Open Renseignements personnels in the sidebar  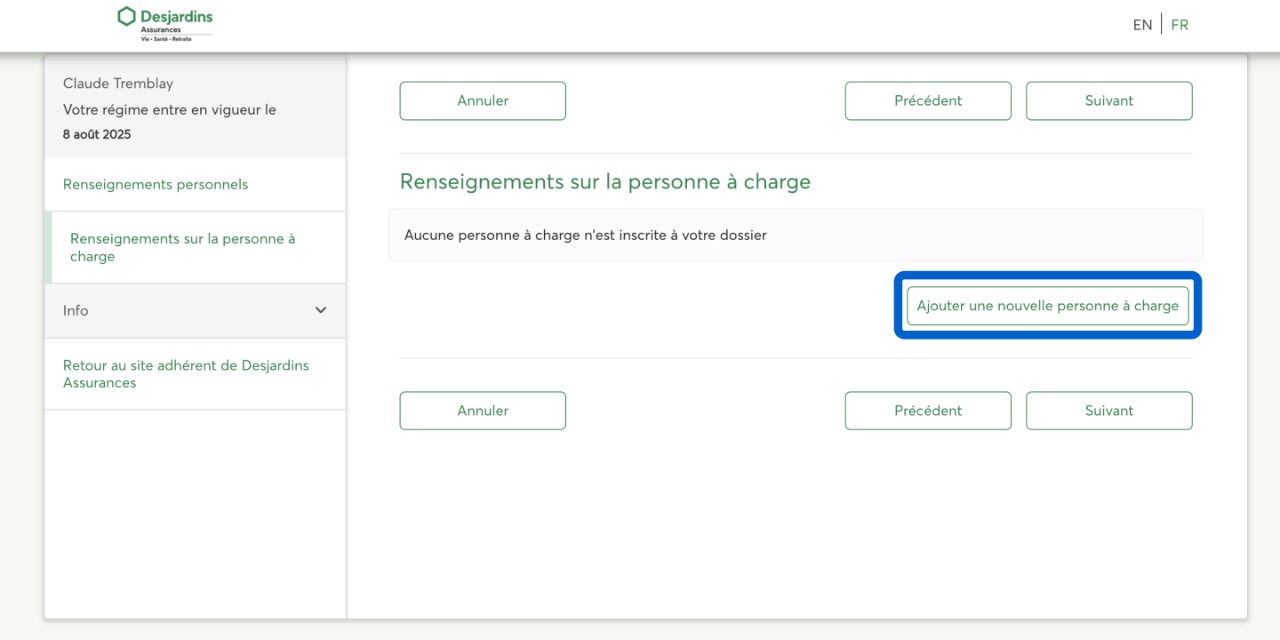pyautogui.click(x=155, y=184)
